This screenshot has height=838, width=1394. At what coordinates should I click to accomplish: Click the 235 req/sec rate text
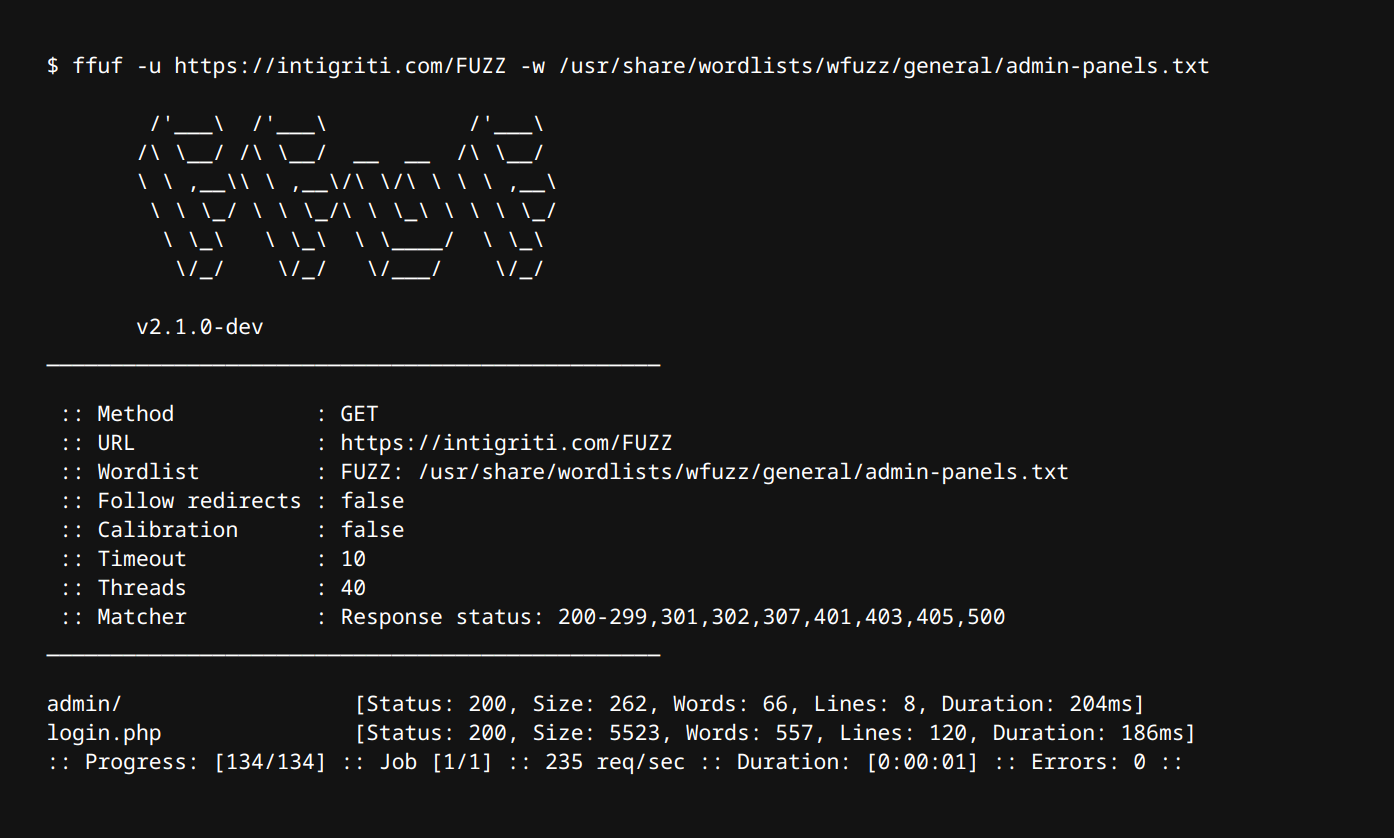pyautogui.click(x=615, y=762)
